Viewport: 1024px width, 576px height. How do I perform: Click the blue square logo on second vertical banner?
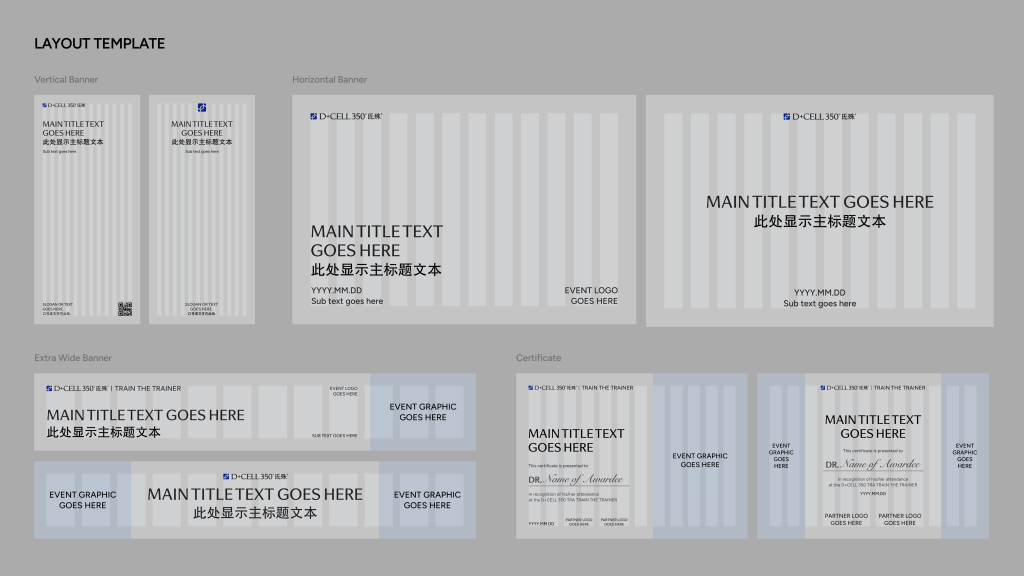(x=202, y=107)
